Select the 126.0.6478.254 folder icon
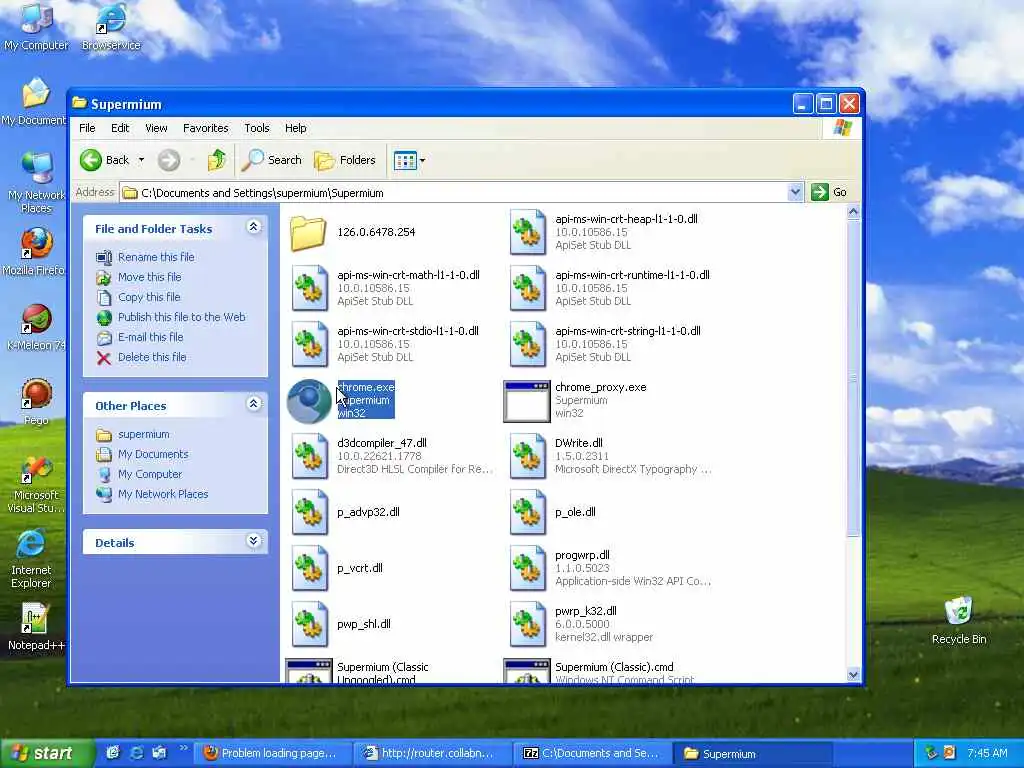This screenshot has height=768, width=1024. pos(308,232)
